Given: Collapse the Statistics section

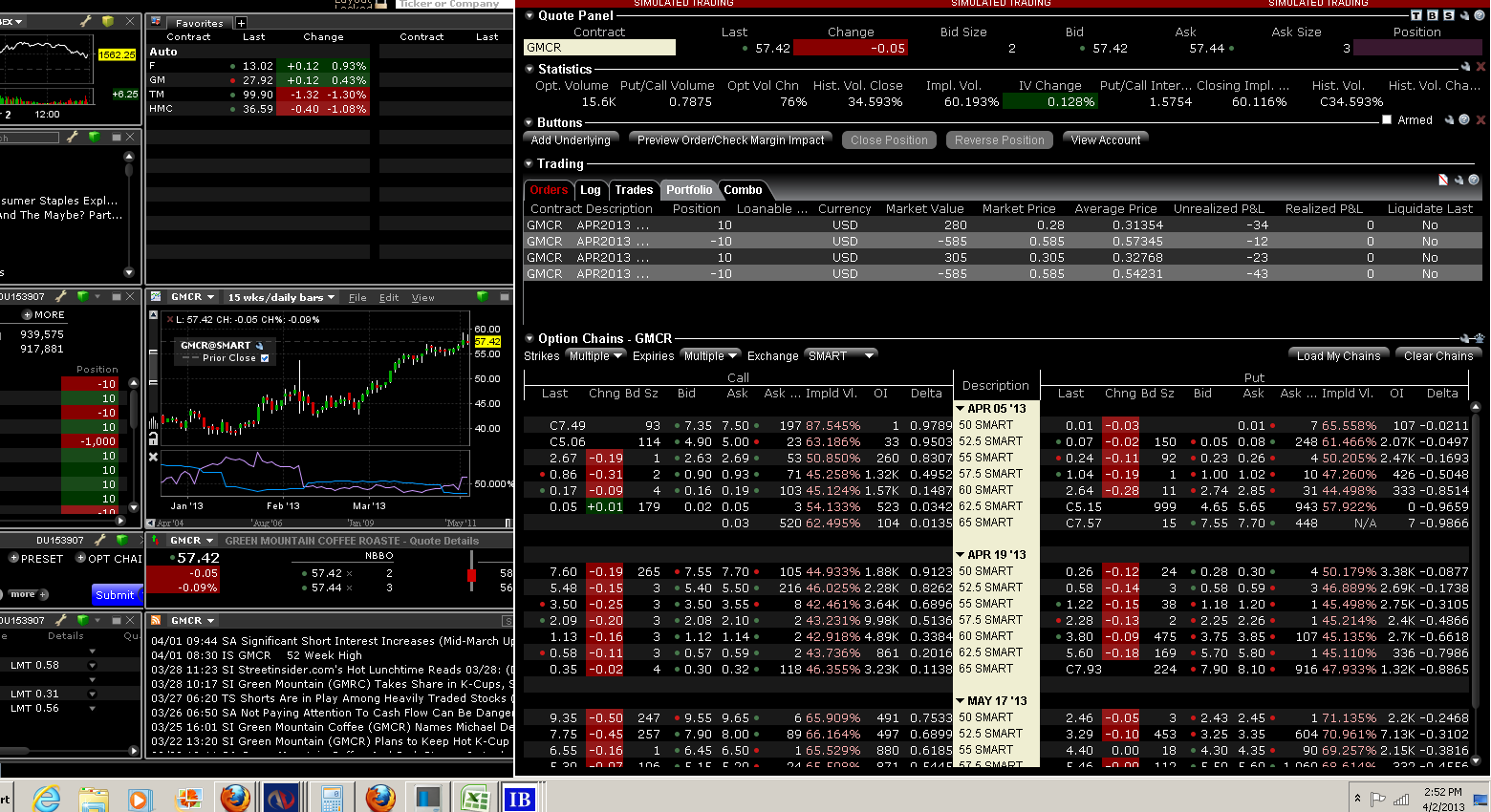Looking at the screenshot, I should coord(529,69).
